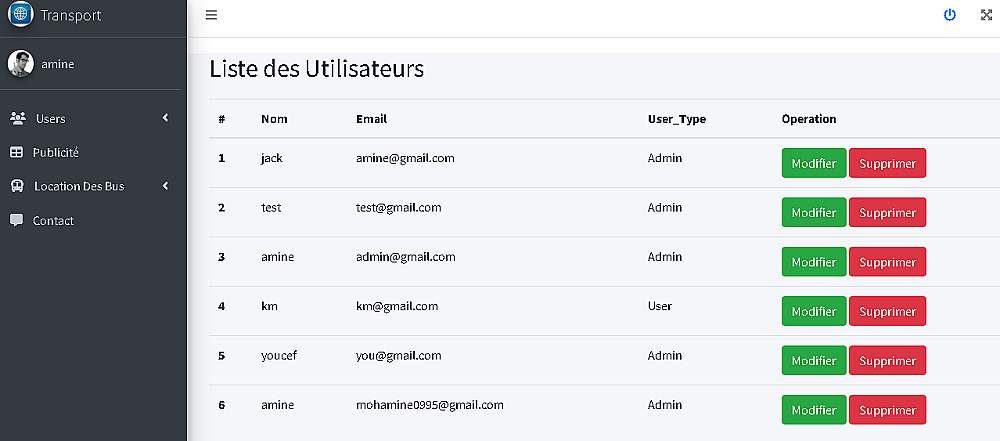
Task: Toggle the sidebar with hamburger icon
Action: coord(211,15)
